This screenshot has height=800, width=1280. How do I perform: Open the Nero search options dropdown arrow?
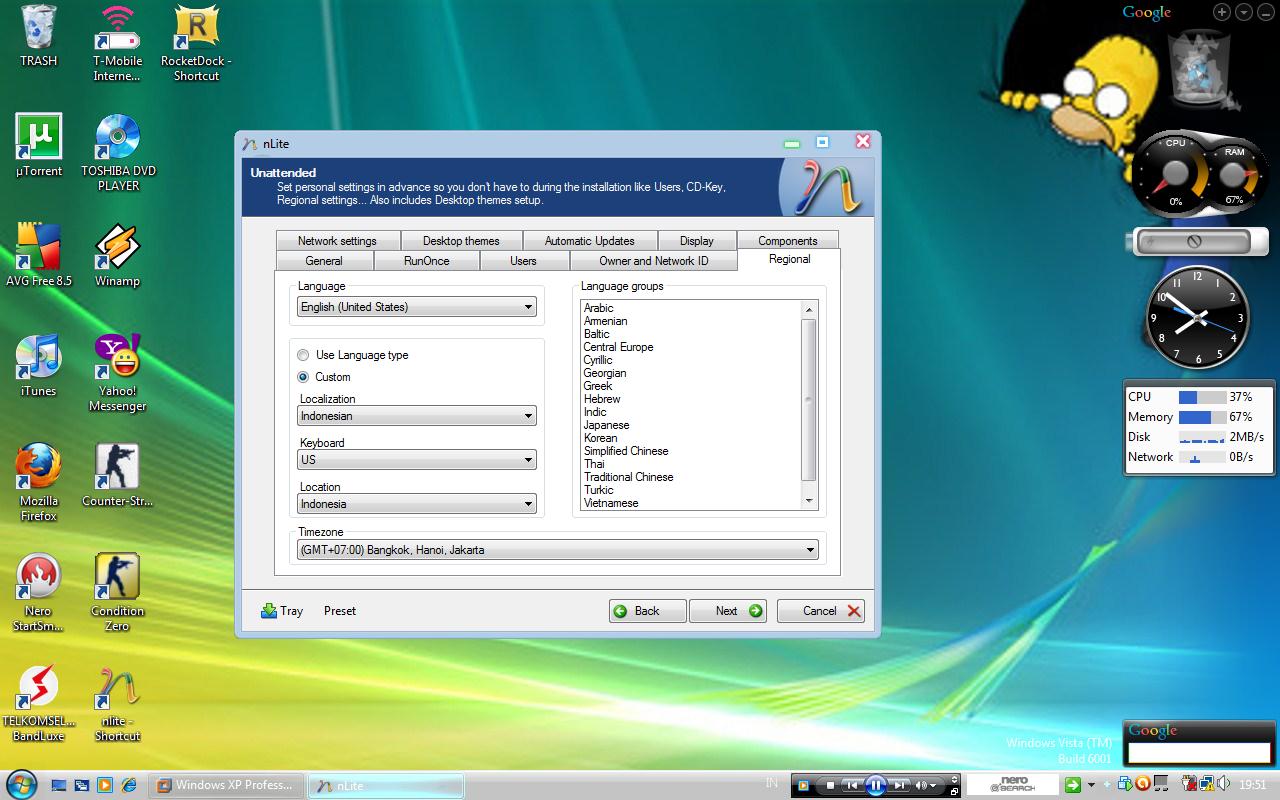[x=1091, y=785]
